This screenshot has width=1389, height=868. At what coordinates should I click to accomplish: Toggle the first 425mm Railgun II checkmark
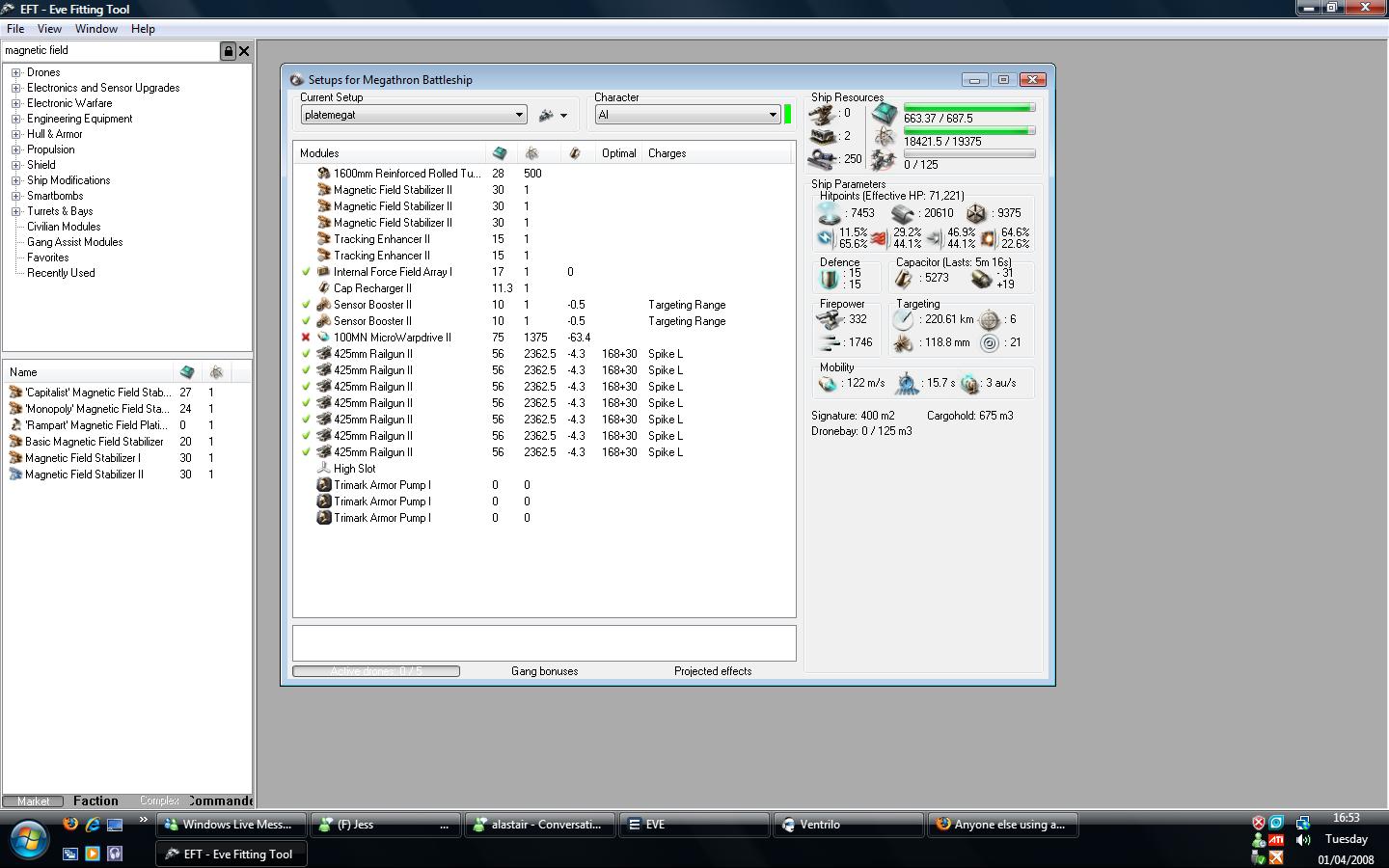pyautogui.click(x=306, y=354)
